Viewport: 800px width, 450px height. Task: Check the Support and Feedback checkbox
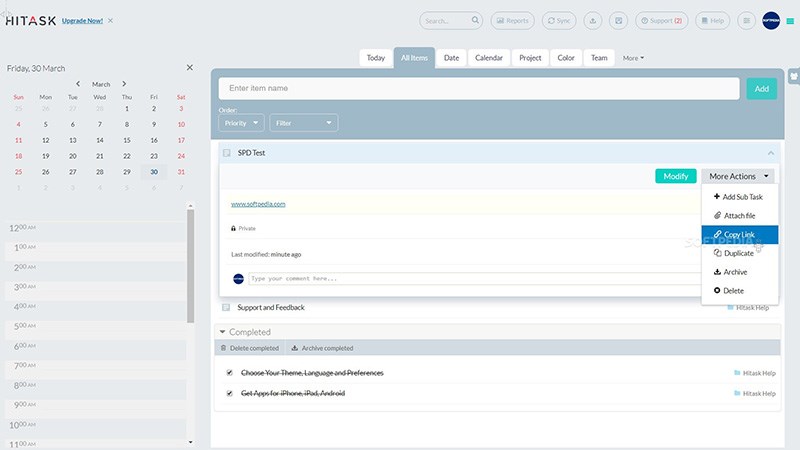tap(226, 307)
